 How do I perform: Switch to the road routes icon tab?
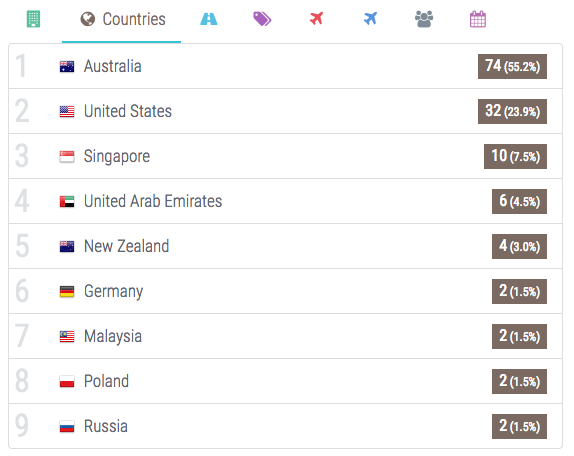[209, 19]
